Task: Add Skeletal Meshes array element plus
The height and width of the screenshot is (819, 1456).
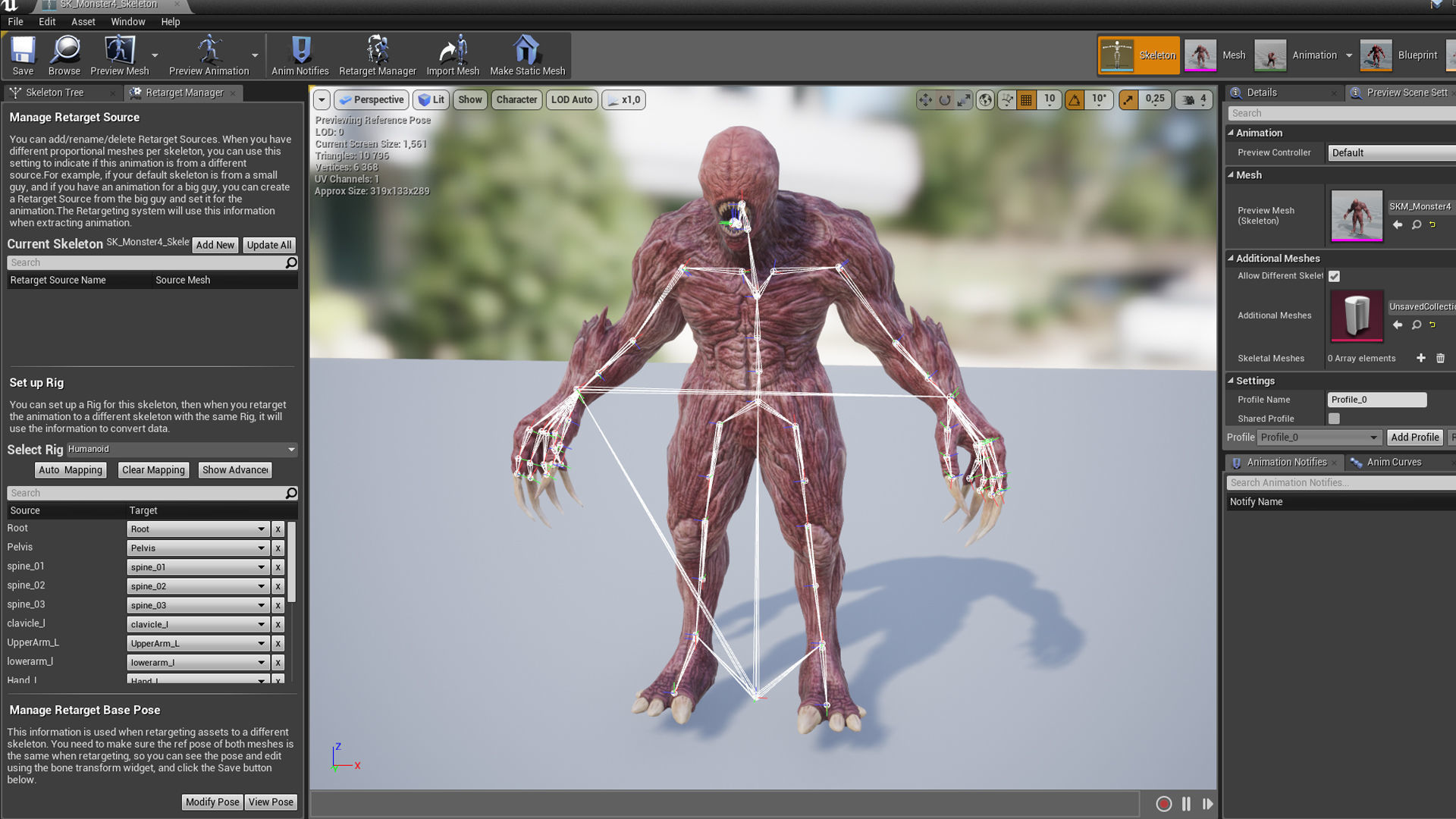Action: point(1421,358)
